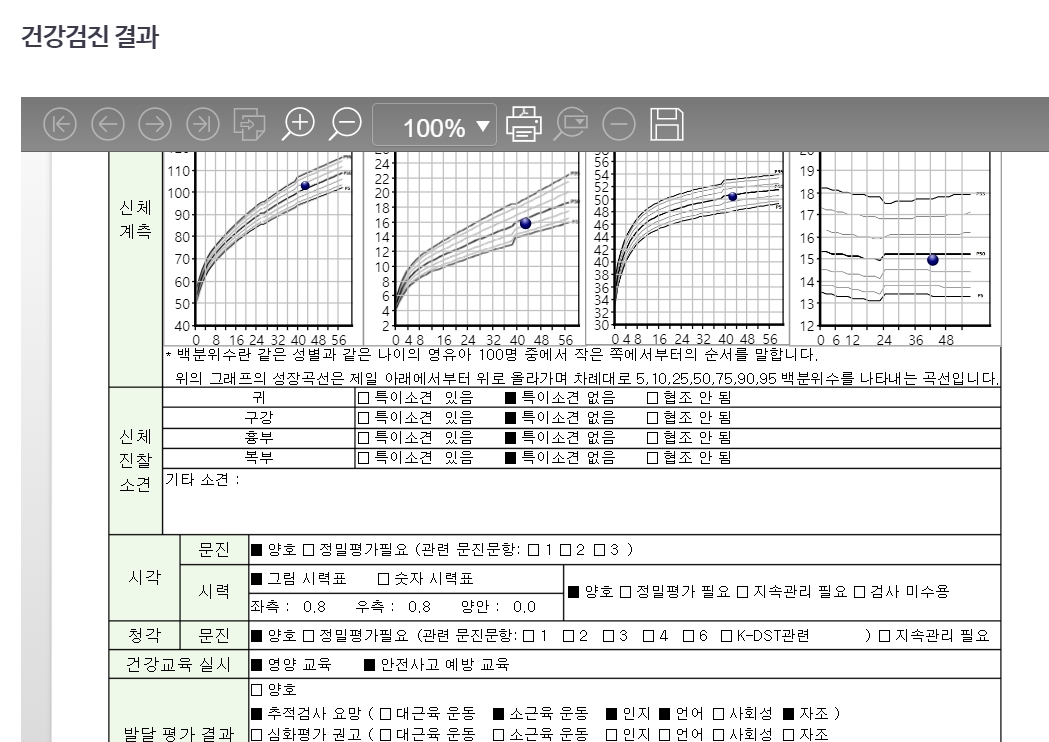Open the 100% zoom level dropdown
The height and width of the screenshot is (742, 1049).
pyautogui.click(x=434, y=125)
